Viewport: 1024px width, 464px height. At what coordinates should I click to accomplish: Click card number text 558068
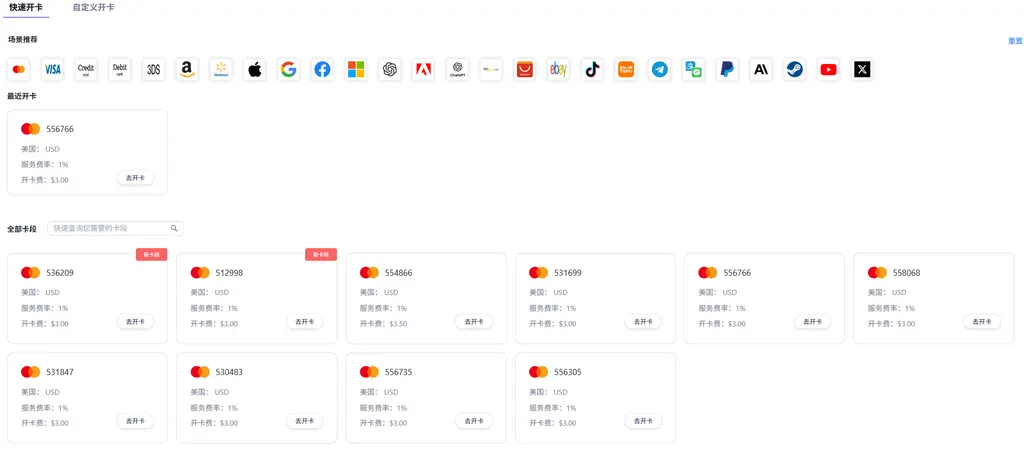[906, 273]
